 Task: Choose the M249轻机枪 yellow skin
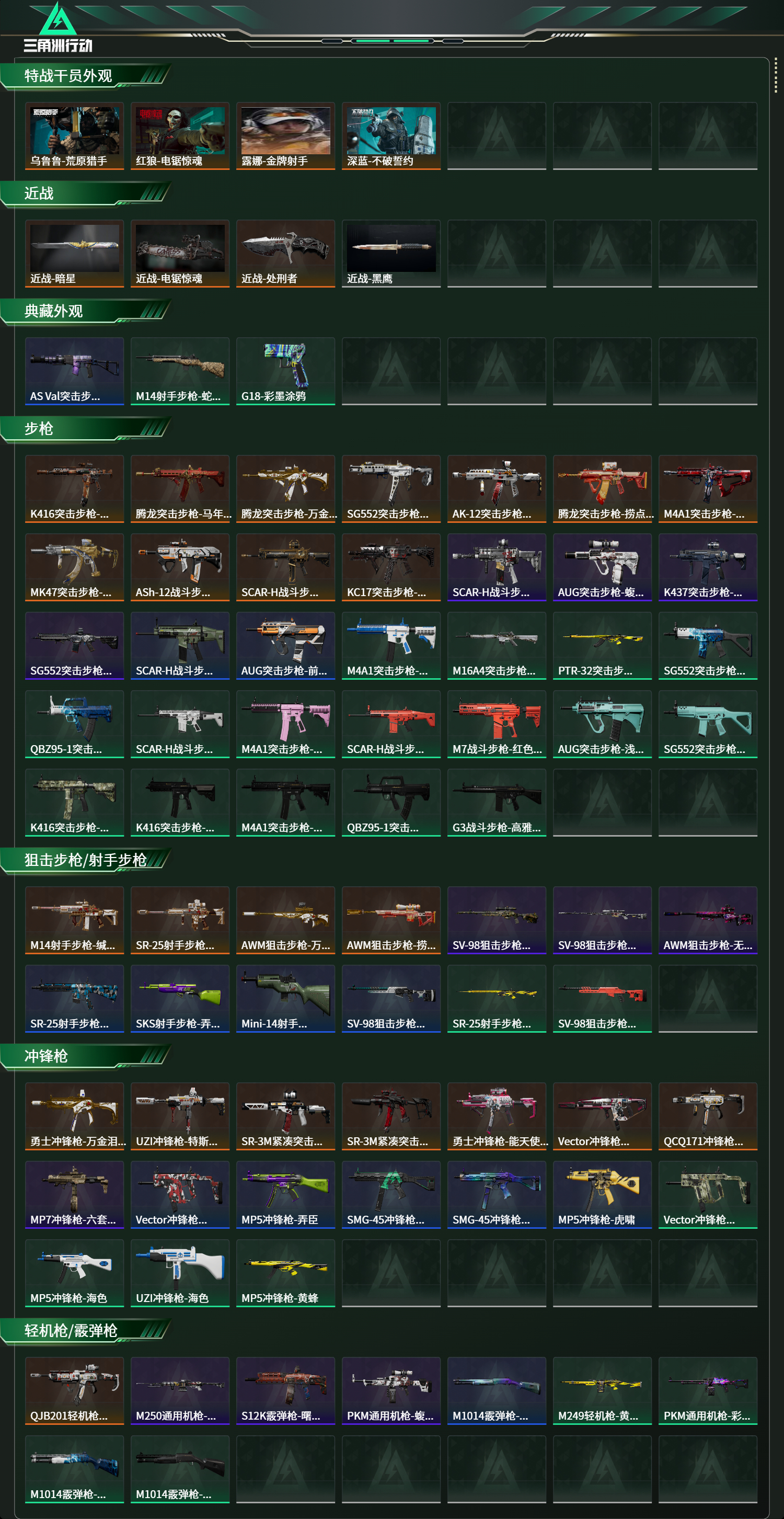[602, 1390]
